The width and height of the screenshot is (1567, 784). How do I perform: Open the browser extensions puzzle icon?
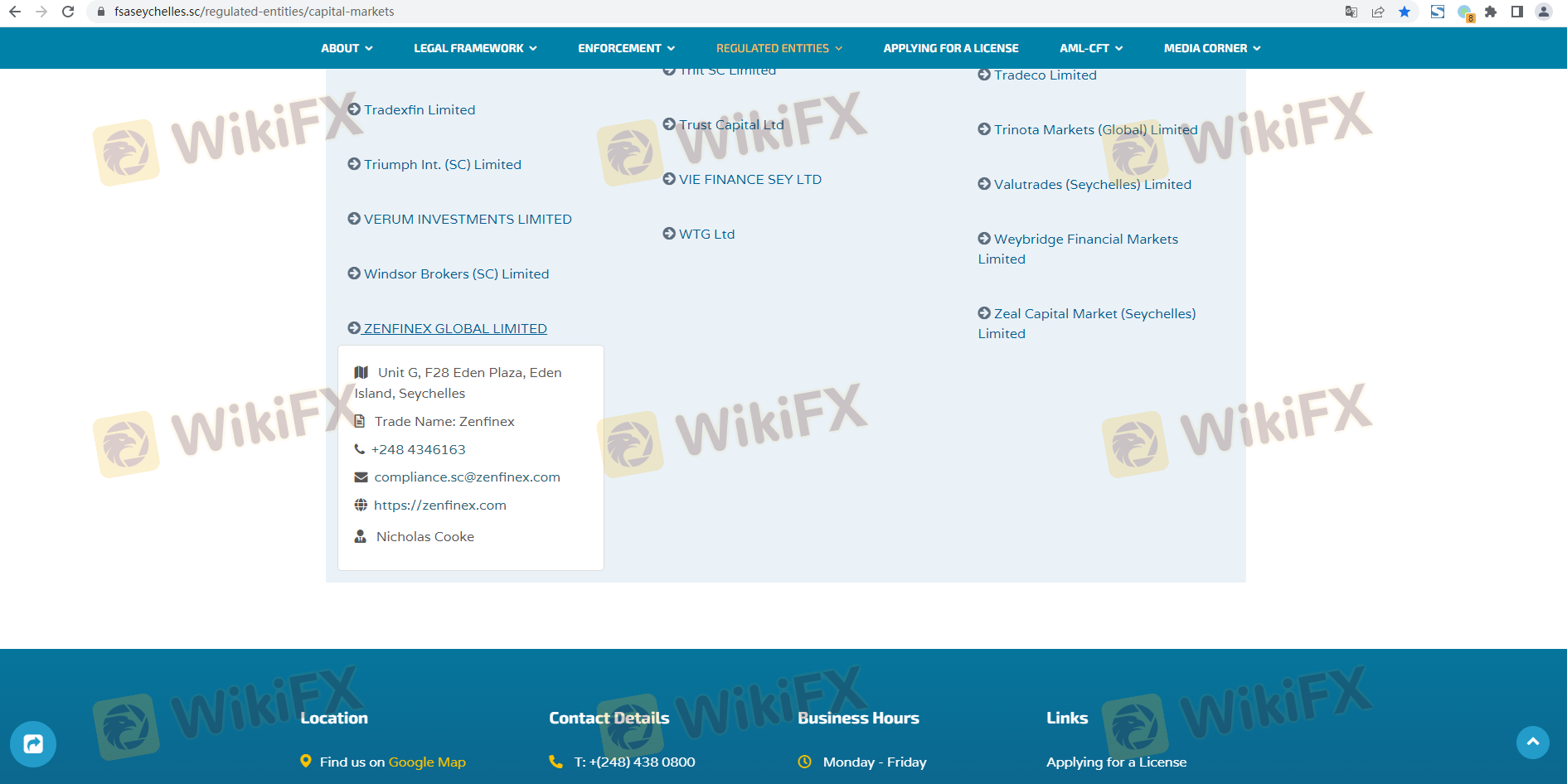(x=1491, y=12)
